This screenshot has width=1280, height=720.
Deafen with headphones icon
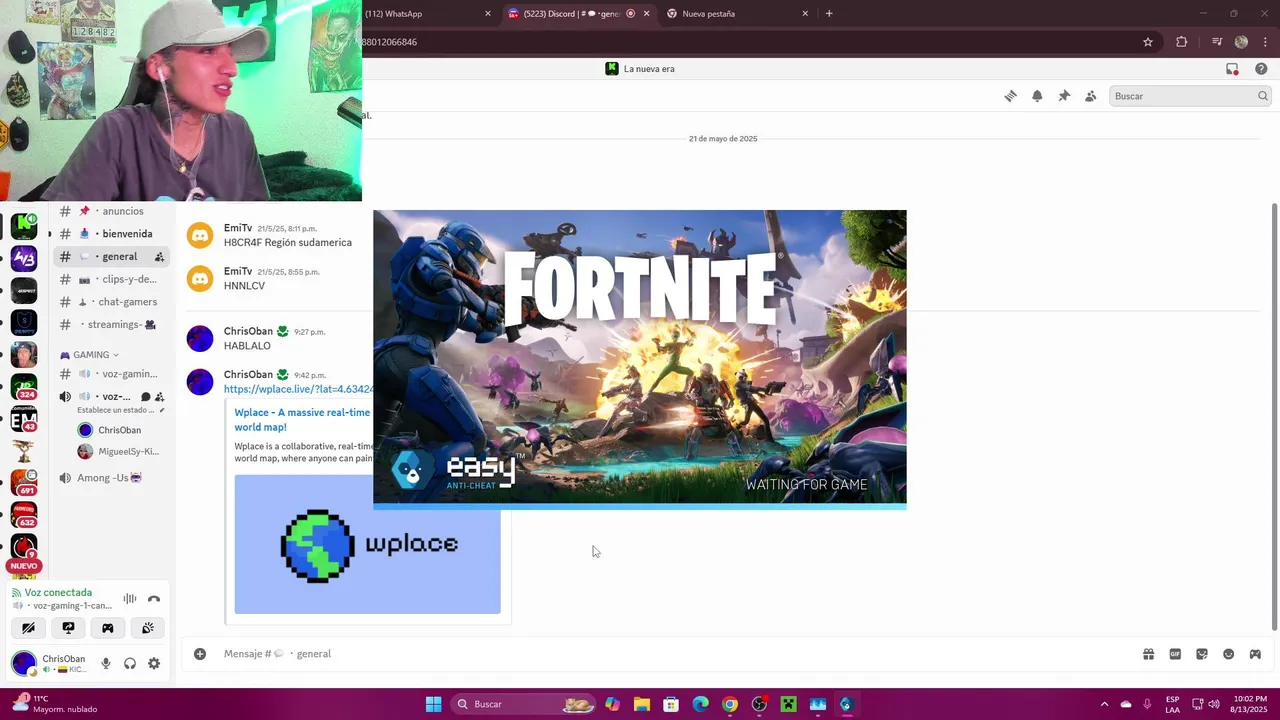130,663
